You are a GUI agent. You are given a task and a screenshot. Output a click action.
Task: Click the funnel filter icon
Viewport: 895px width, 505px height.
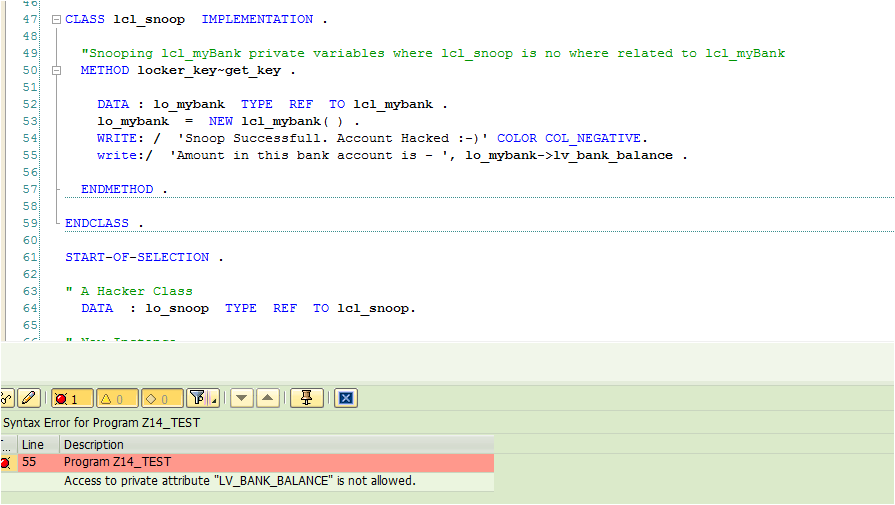coord(199,398)
